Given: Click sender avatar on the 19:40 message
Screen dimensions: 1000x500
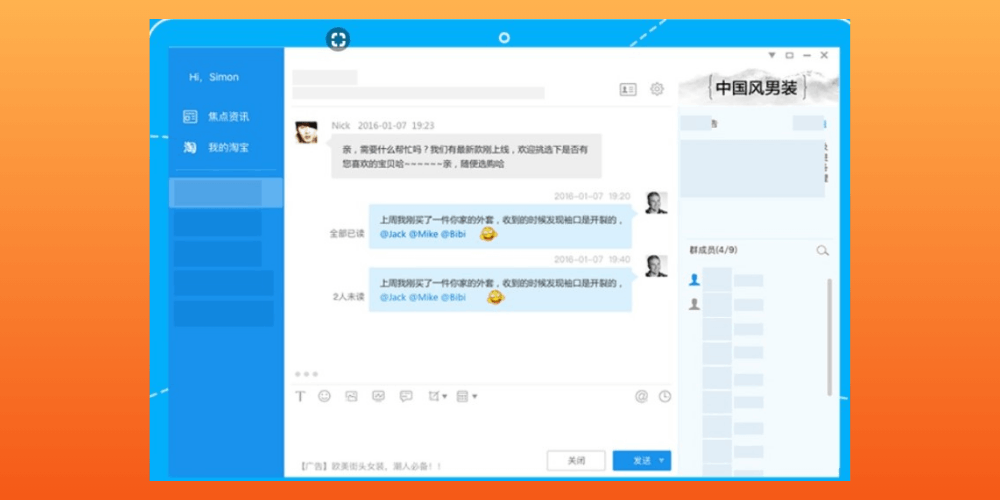Looking at the screenshot, I should (x=656, y=266).
